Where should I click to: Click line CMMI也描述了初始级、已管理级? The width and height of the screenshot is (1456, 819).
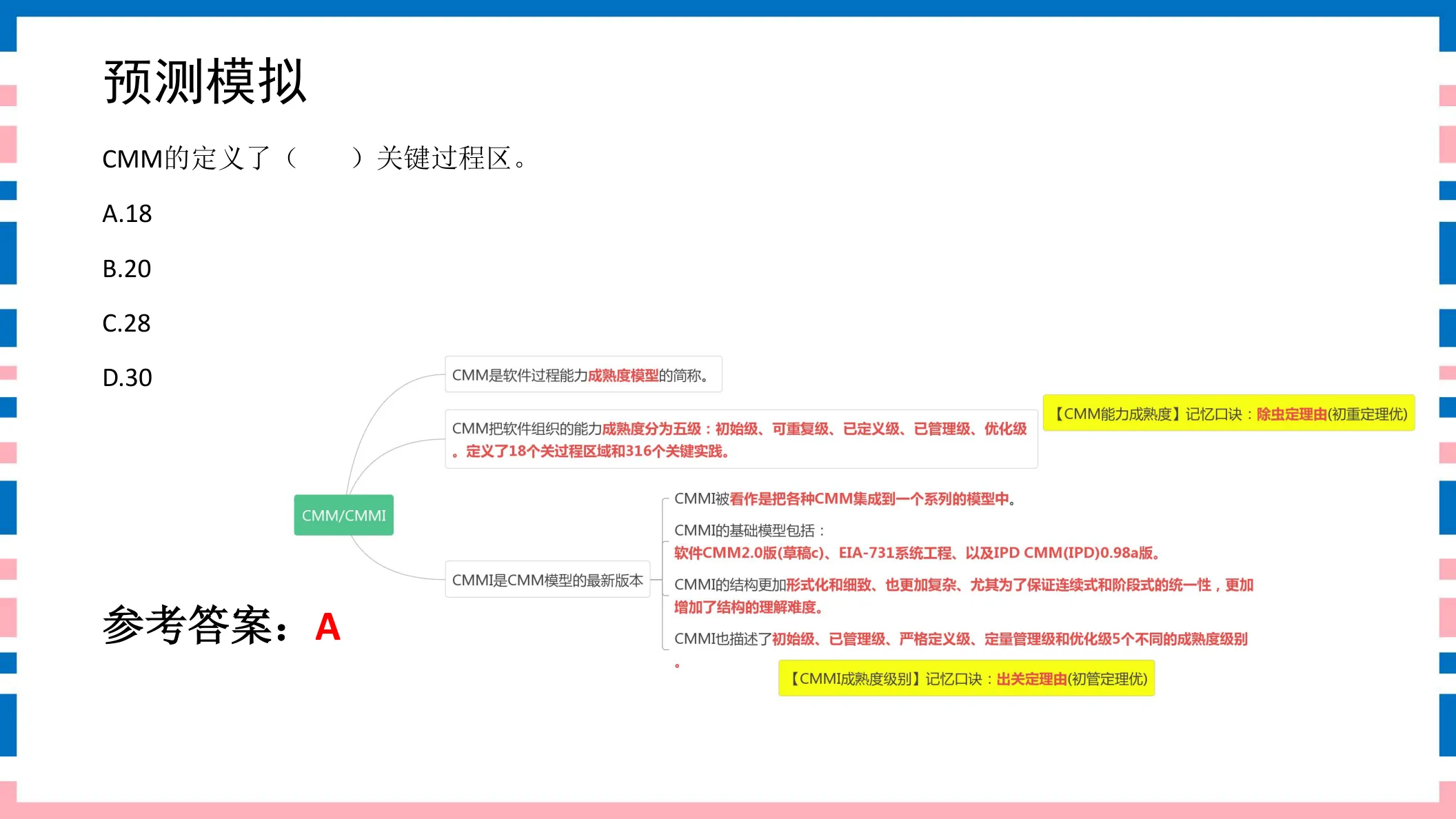point(960,638)
